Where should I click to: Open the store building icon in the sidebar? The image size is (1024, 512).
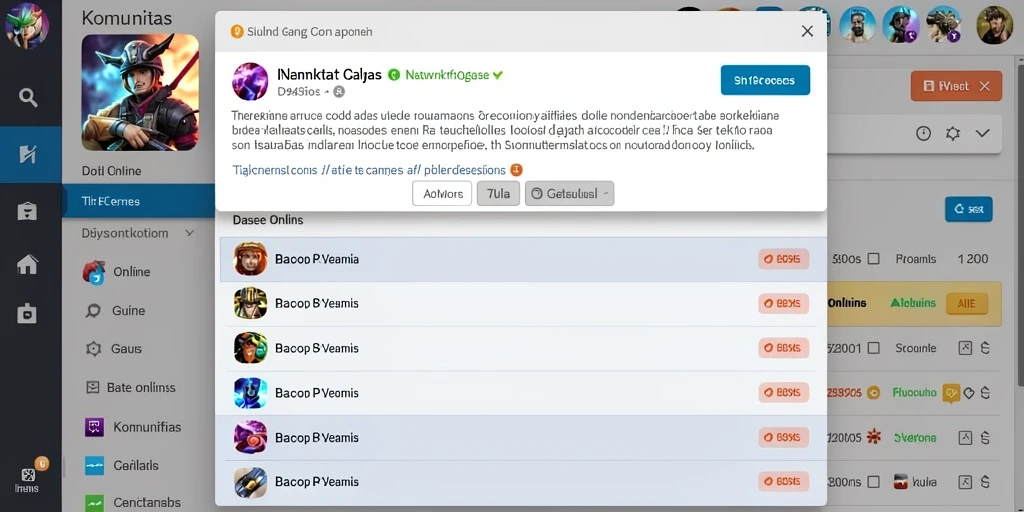point(27,211)
